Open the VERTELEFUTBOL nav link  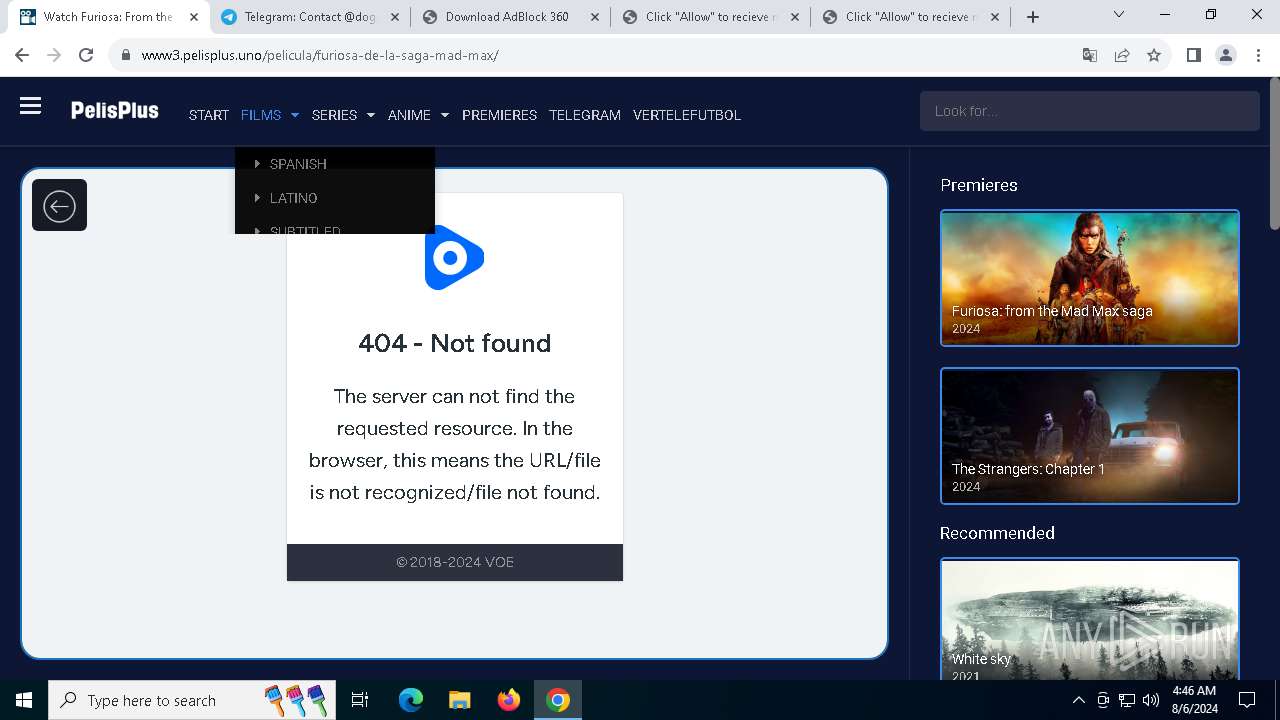(687, 115)
